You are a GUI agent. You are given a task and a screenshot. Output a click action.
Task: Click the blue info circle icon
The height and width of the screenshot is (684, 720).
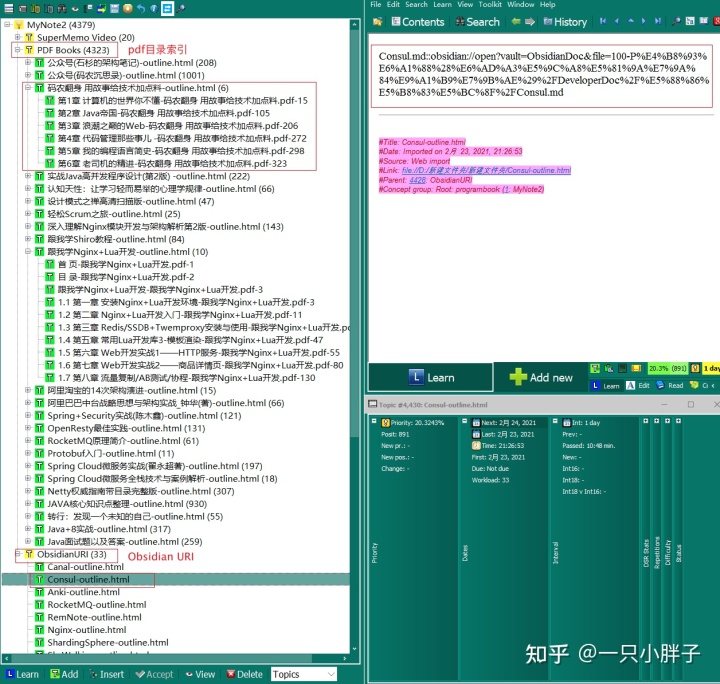154,8
